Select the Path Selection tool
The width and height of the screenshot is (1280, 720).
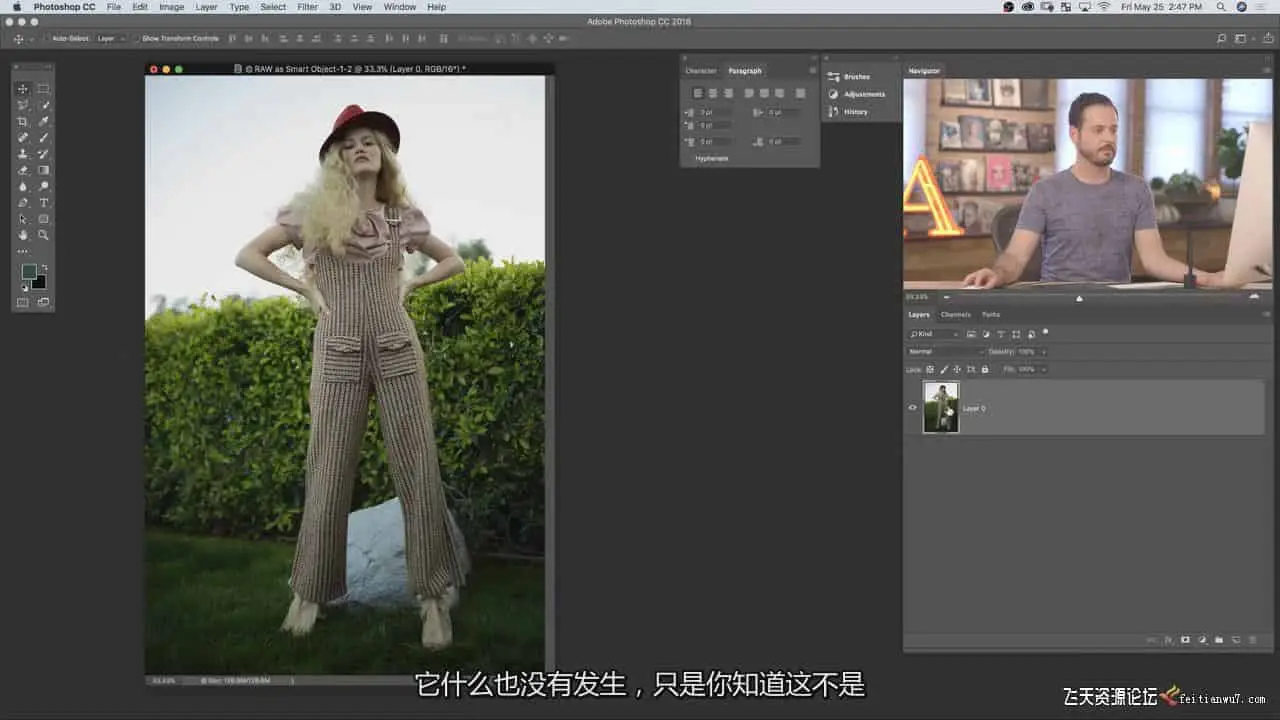[x=23, y=219]
